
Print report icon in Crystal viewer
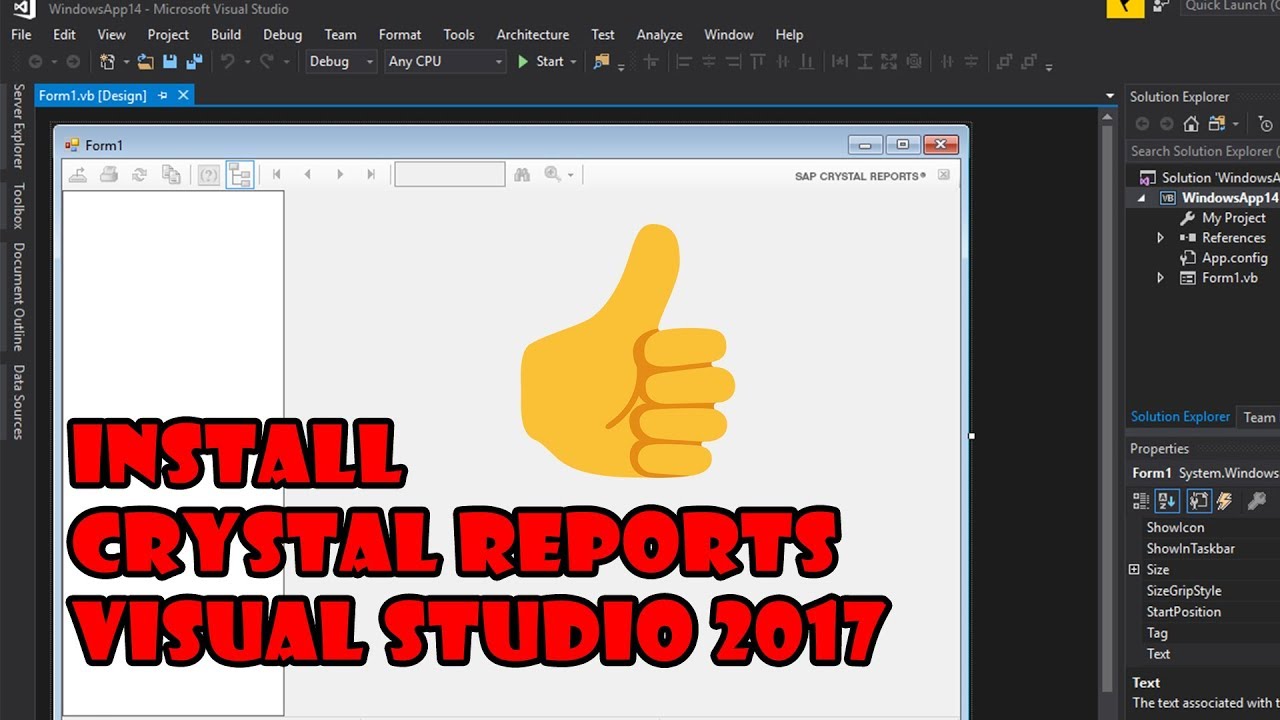click(x=108, y=175)
